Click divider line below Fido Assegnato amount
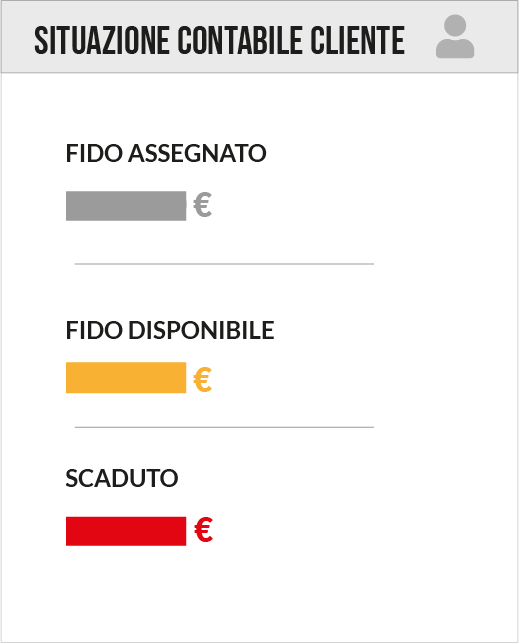Image resolution: width=519 pixels, height=643 pixels. (224, 264)
